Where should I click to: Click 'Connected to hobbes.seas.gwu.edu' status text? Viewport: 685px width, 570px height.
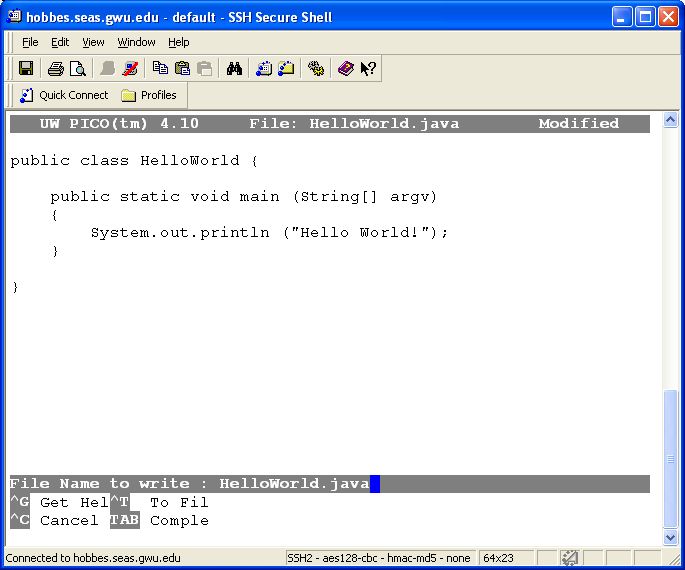click(x=93, y=558)
